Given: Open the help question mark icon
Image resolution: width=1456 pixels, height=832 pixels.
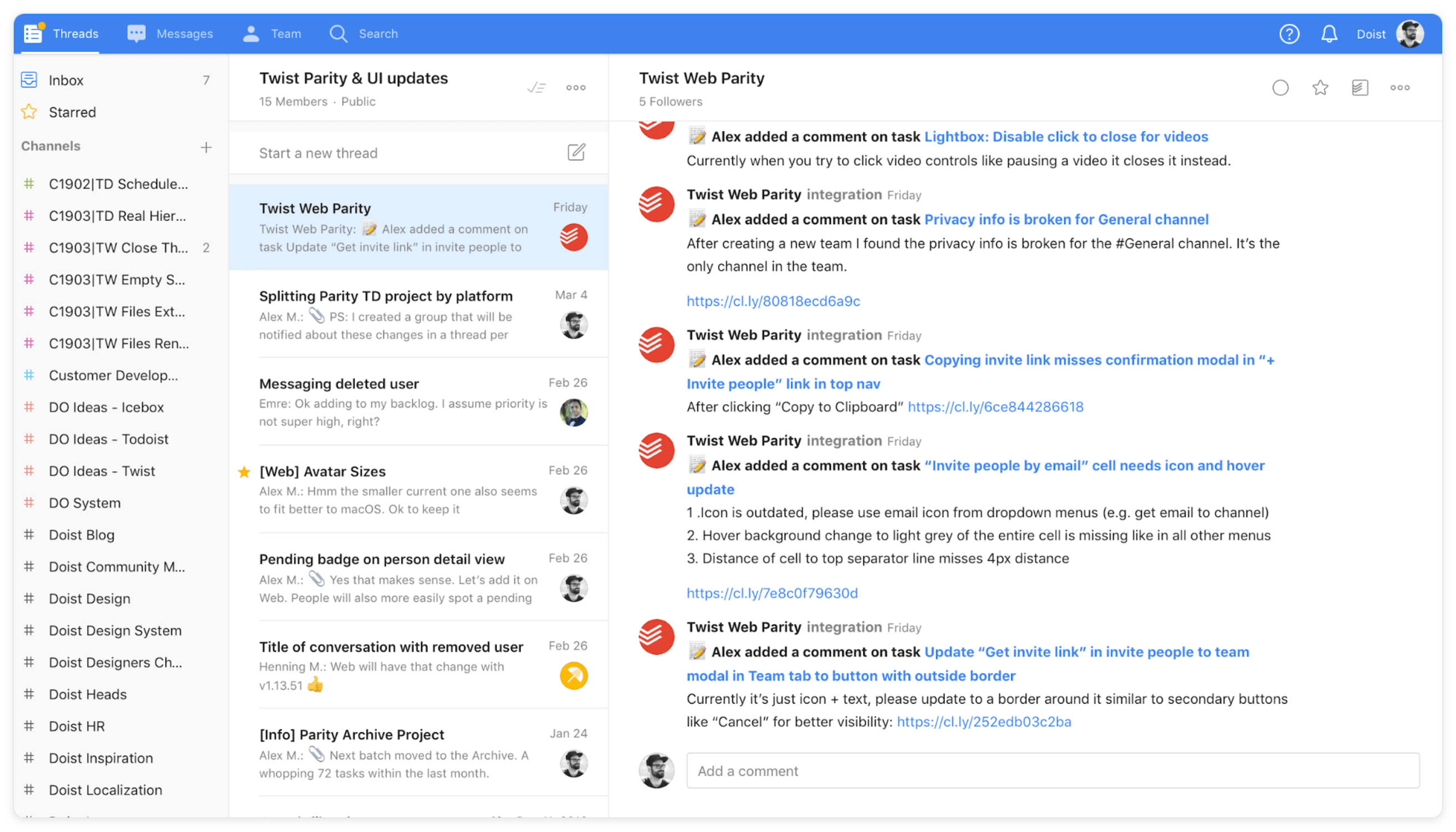Looking at the screenshot, I should (1288, 34).
